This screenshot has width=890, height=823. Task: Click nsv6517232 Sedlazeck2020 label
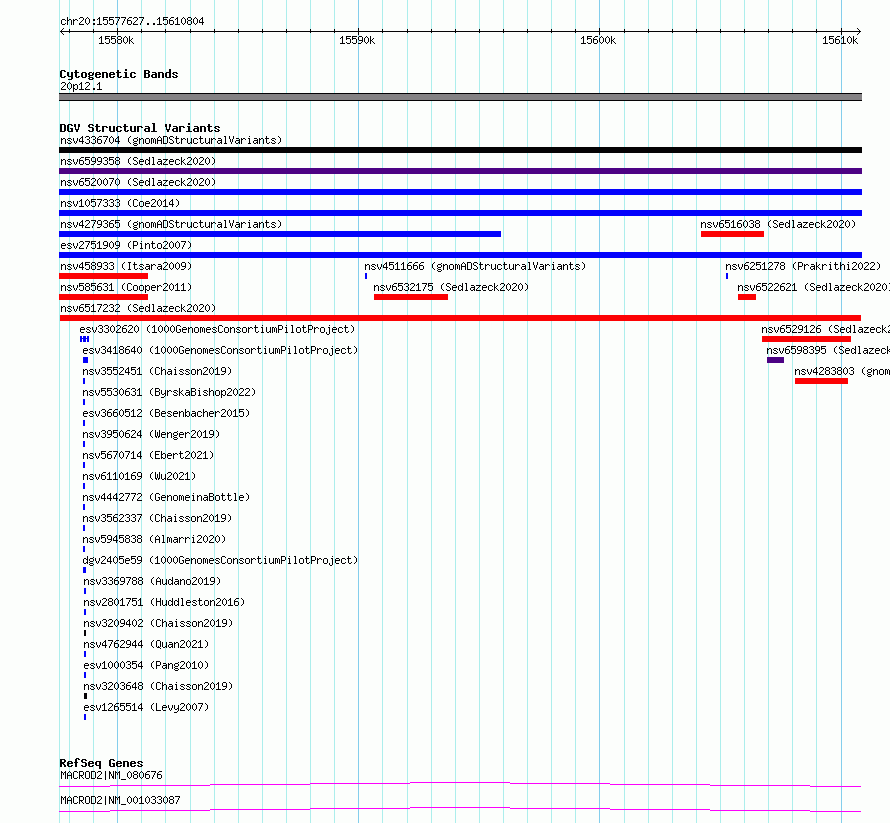pyautogui.click(x=138, y=308)
